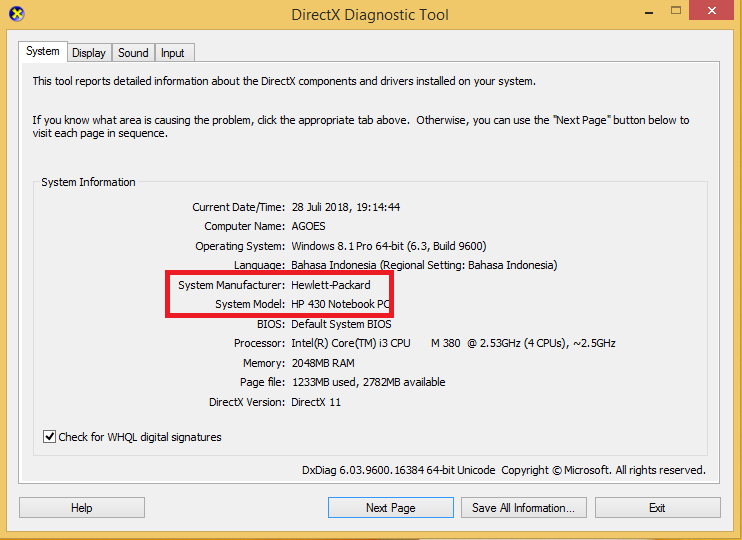The width and height of the screenshot is (742, 540).
Task: Click the computer name value AGOES
Action: click(x=309, y=226)
